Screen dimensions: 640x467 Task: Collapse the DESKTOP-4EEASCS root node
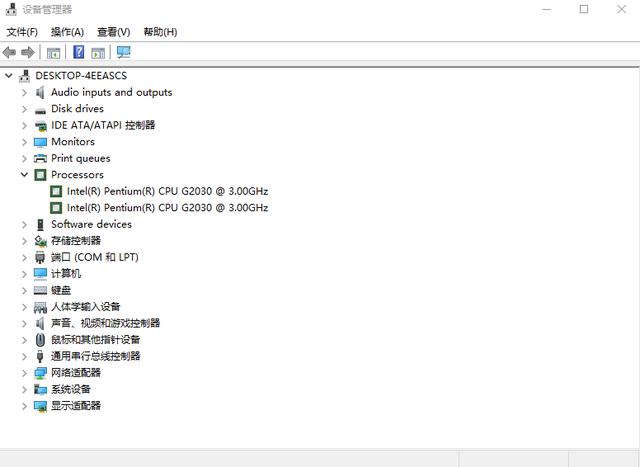pyautogui.click(x=9, y=76)
